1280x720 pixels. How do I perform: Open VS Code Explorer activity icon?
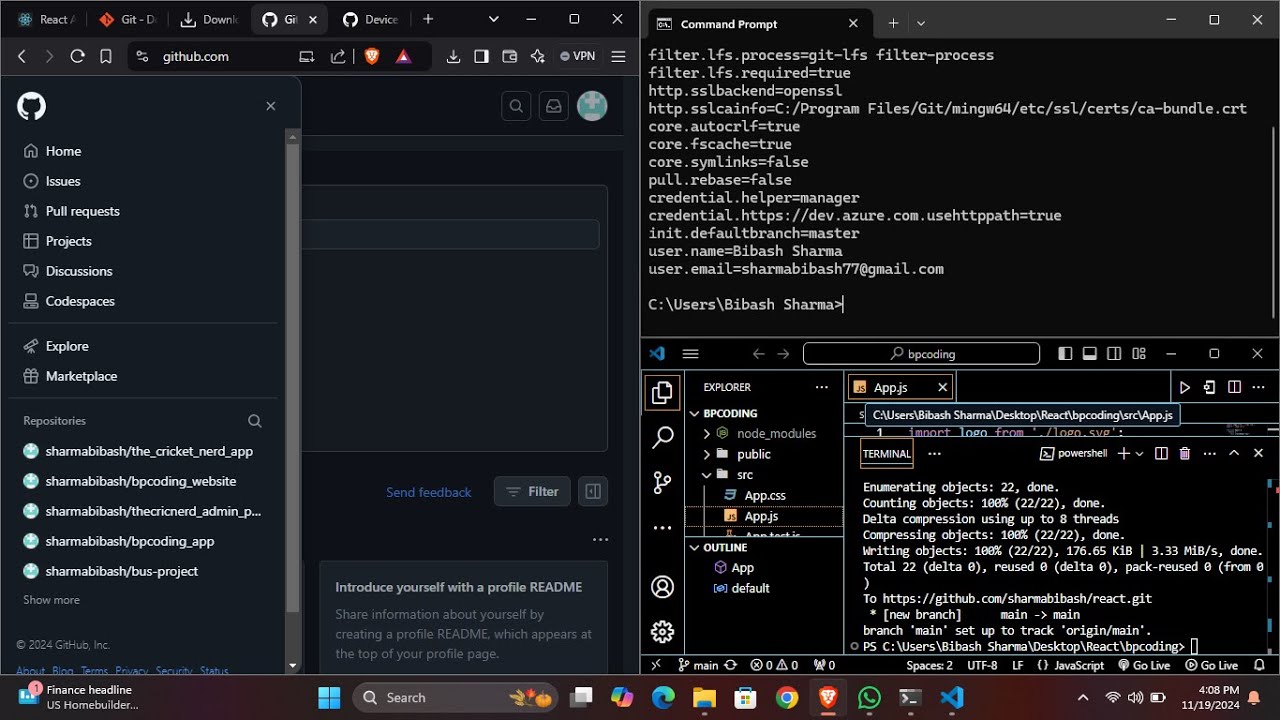click(x=662, y=393)
